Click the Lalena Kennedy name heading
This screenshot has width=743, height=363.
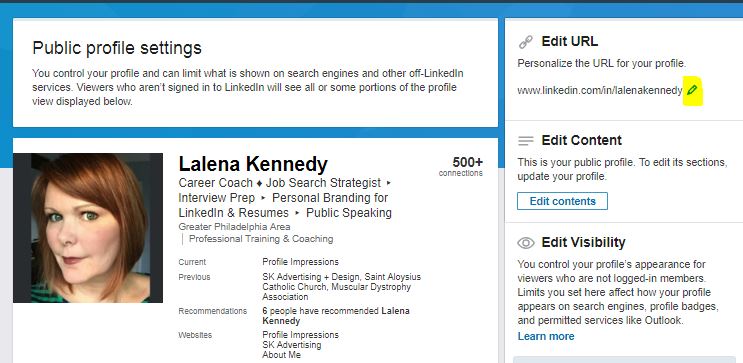coord(253,164)
